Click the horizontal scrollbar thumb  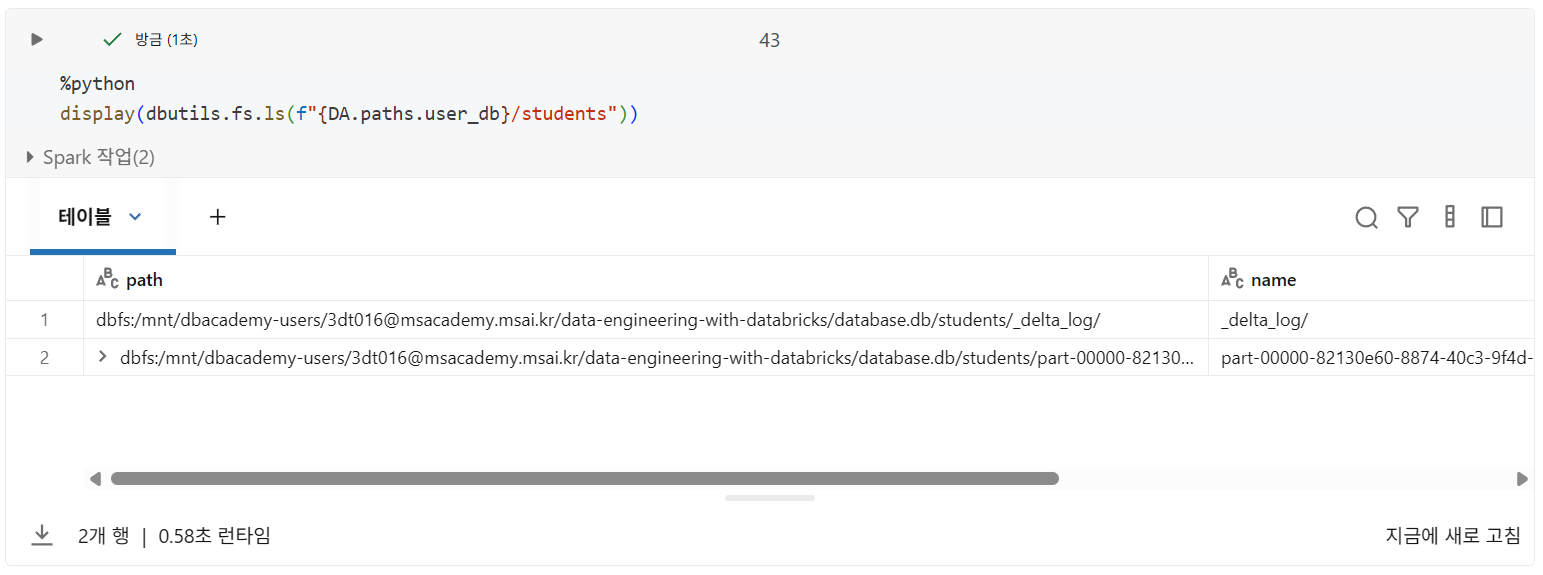(x=585, y=479)
